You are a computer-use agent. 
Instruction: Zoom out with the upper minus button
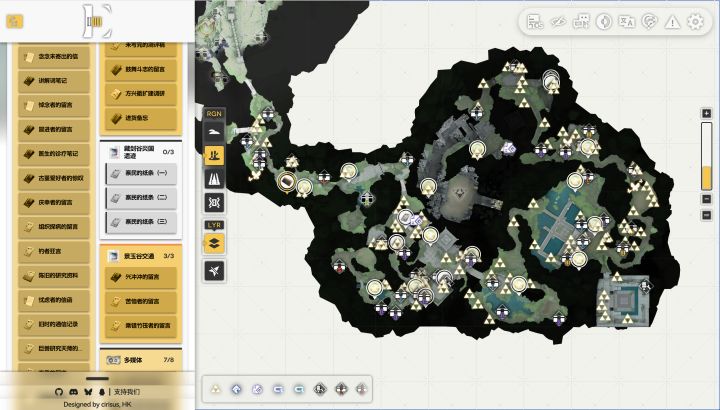pos(706,199)
